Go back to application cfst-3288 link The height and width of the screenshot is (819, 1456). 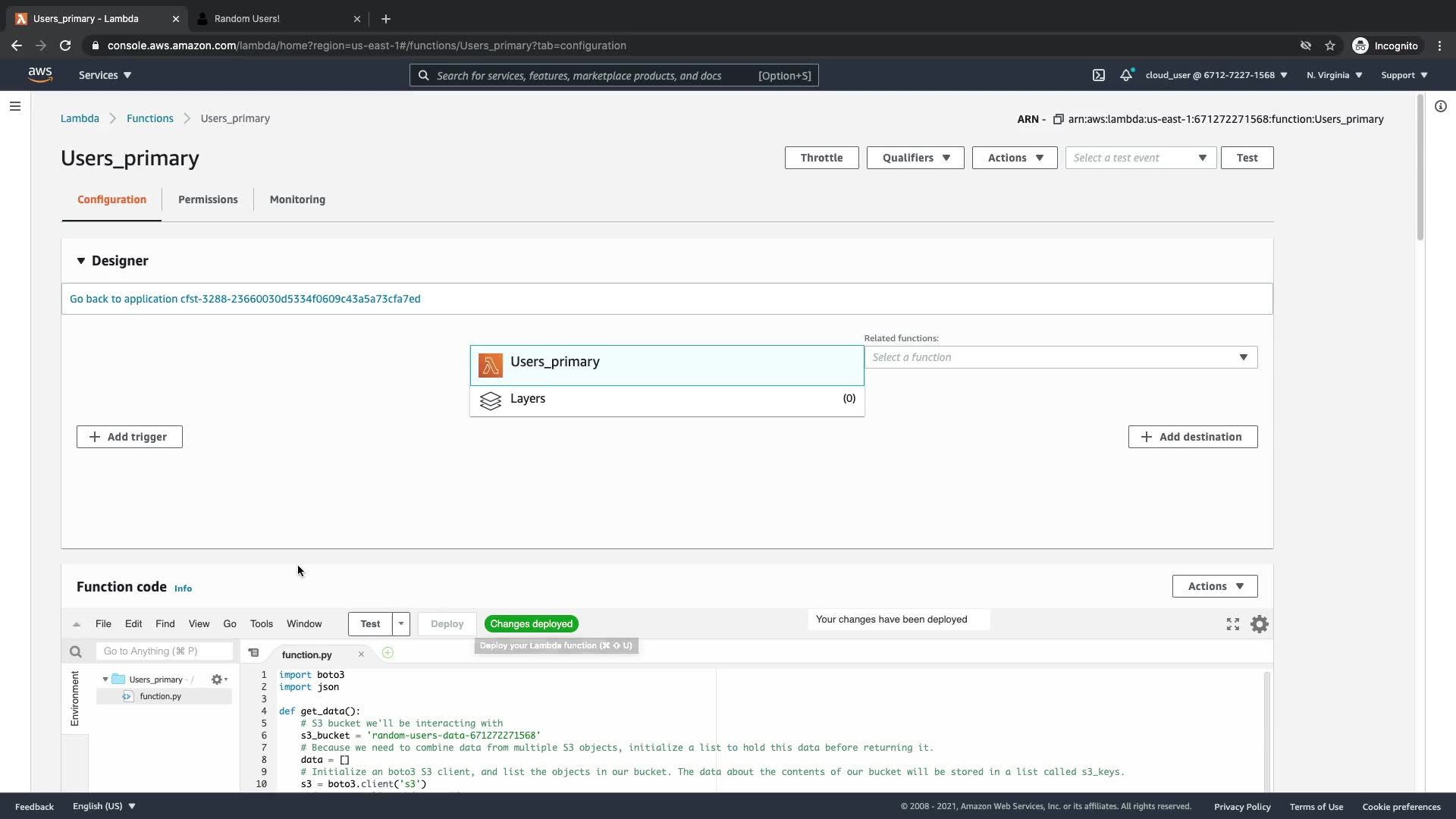point(245,299)
